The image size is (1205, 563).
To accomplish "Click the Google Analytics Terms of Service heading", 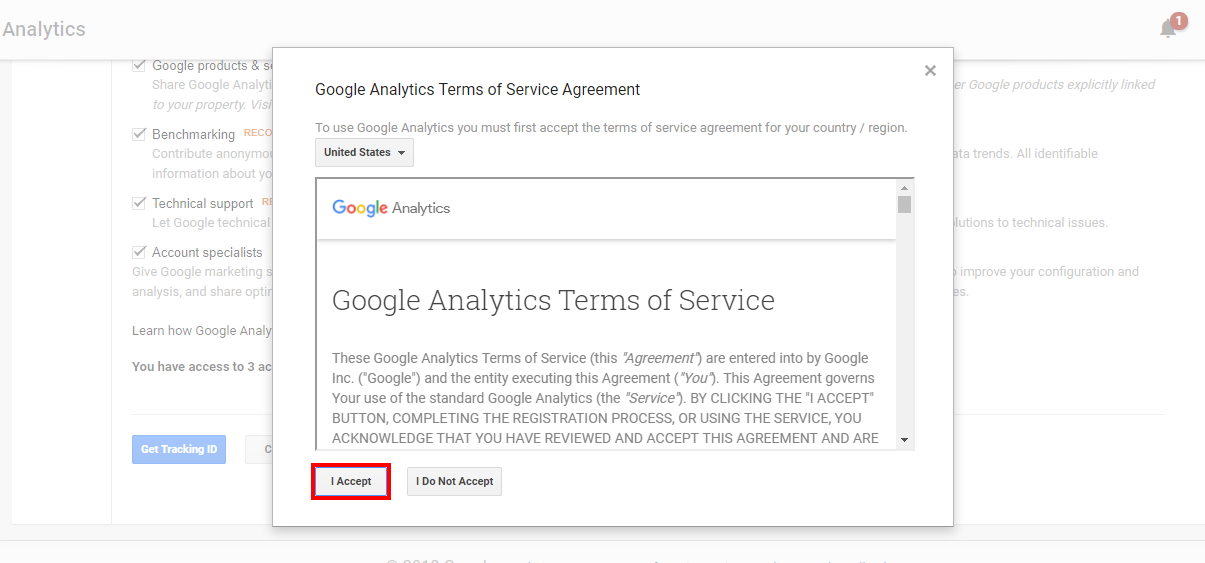I will [553, 300].
